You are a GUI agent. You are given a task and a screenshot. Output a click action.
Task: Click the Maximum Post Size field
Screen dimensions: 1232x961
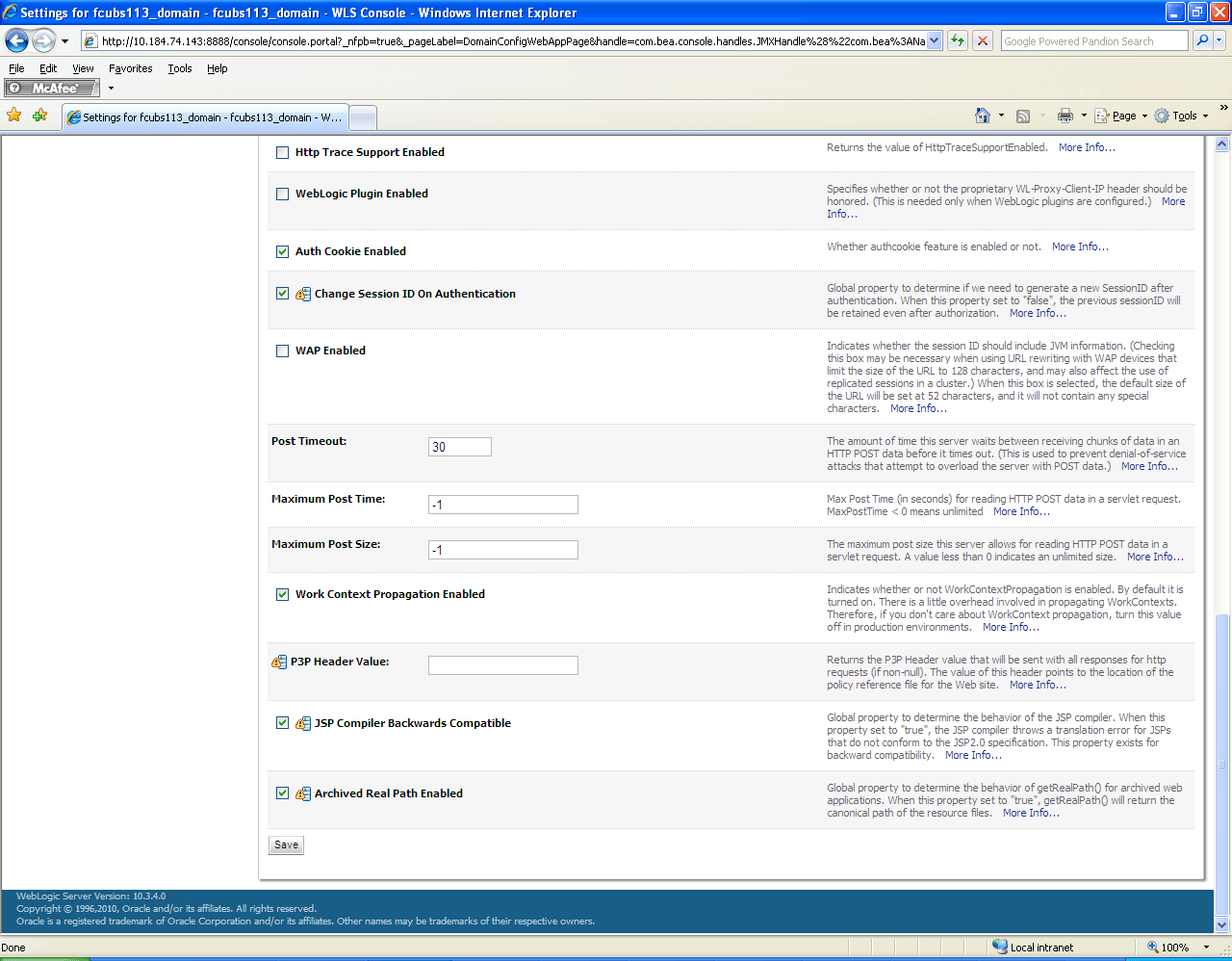(503, 550)
